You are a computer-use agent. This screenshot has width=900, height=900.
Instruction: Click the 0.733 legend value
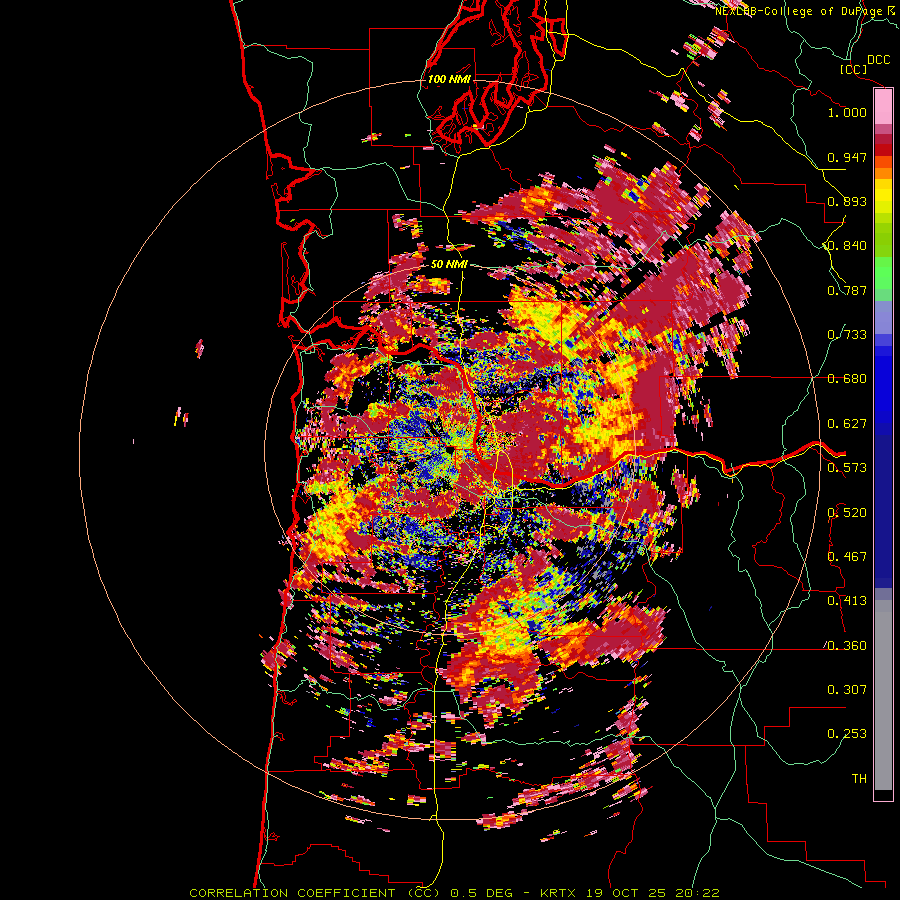click(847, 335)
